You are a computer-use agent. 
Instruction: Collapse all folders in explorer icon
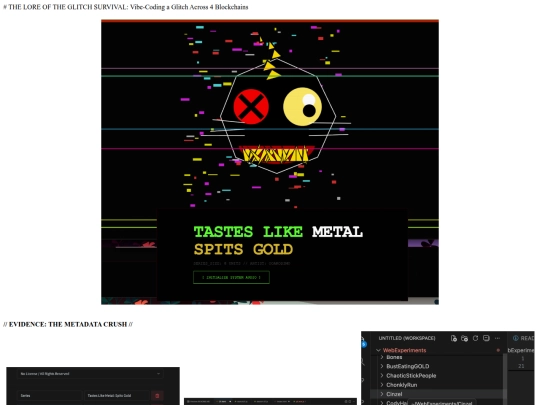tap(486, 338)
